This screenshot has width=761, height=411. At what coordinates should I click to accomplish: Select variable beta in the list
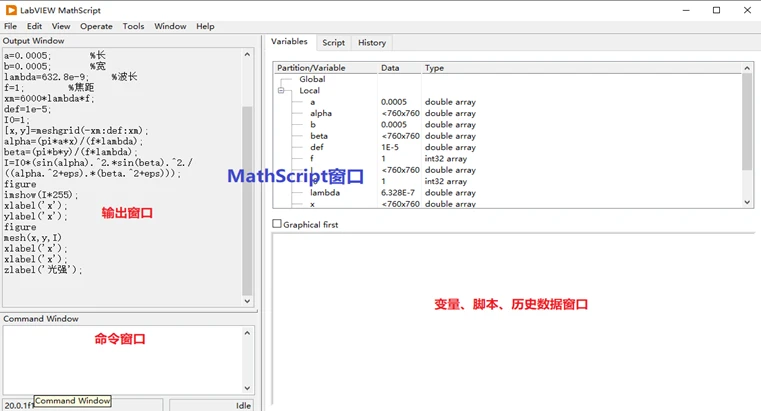pyautogui.click(x=319, y=136)
